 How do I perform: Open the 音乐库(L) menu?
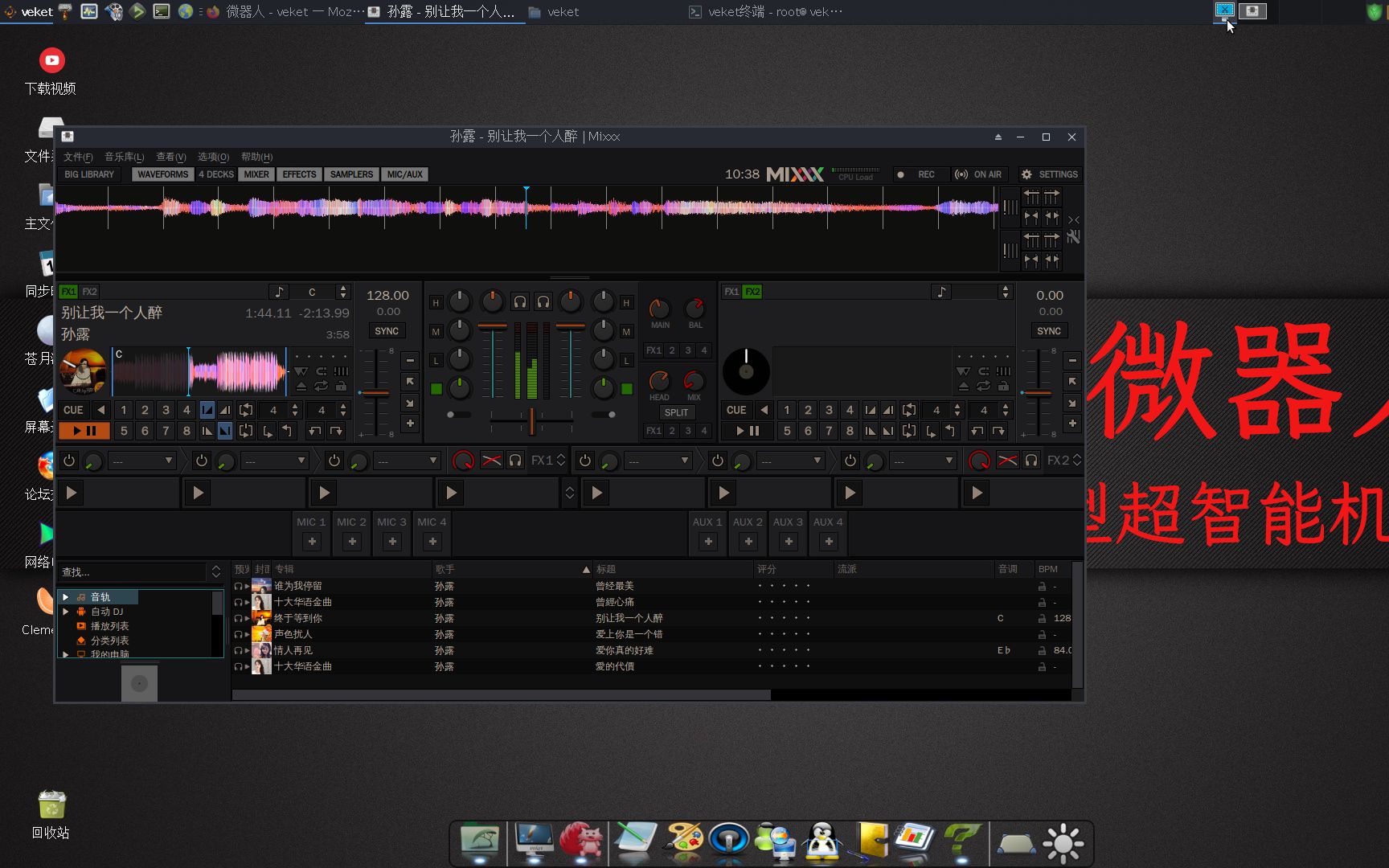tap(125, 157)
